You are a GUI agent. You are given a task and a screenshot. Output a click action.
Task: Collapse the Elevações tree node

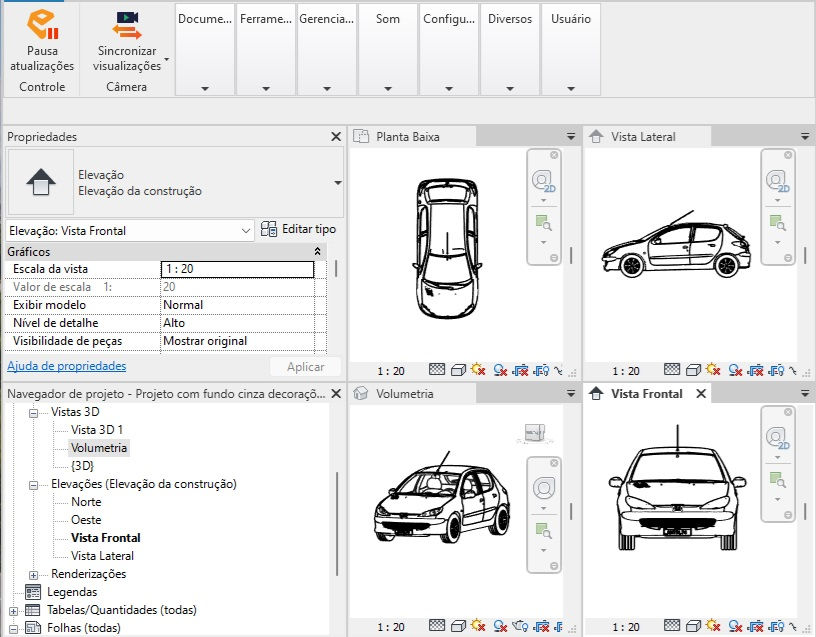click(33, 486)
